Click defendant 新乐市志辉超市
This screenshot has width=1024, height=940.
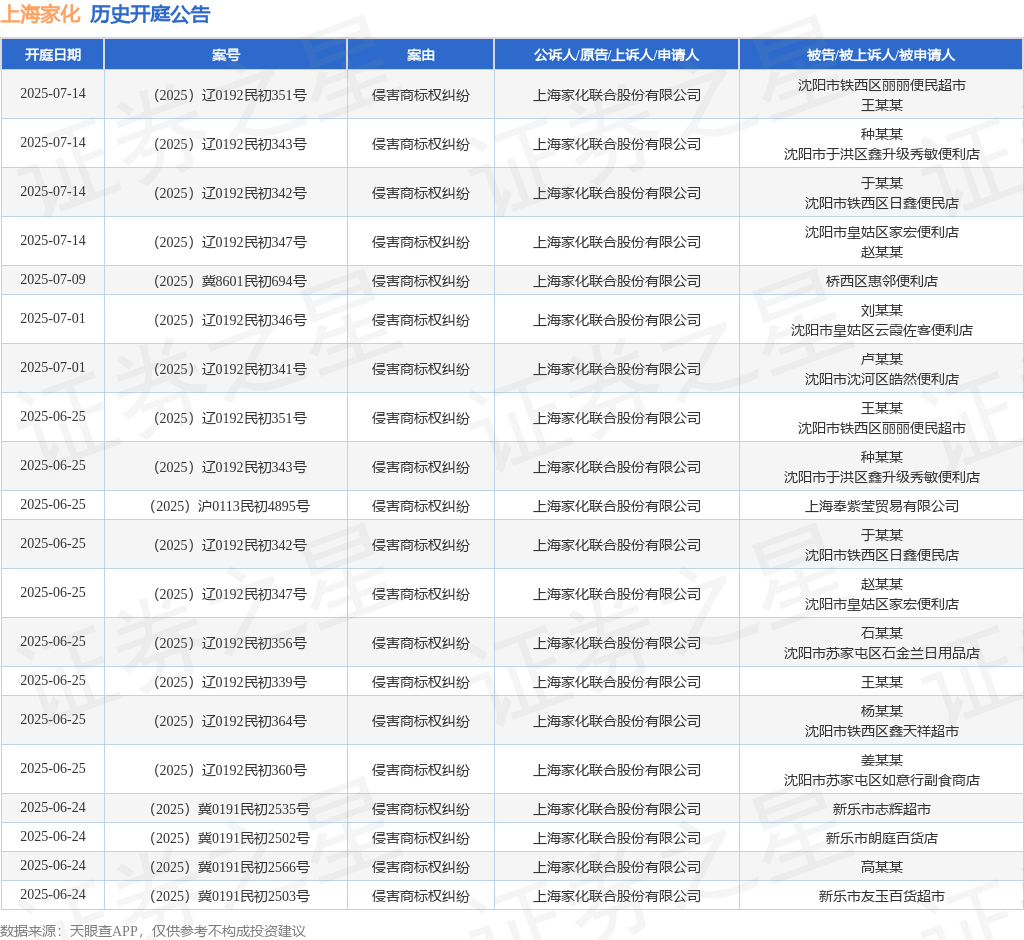882,809
